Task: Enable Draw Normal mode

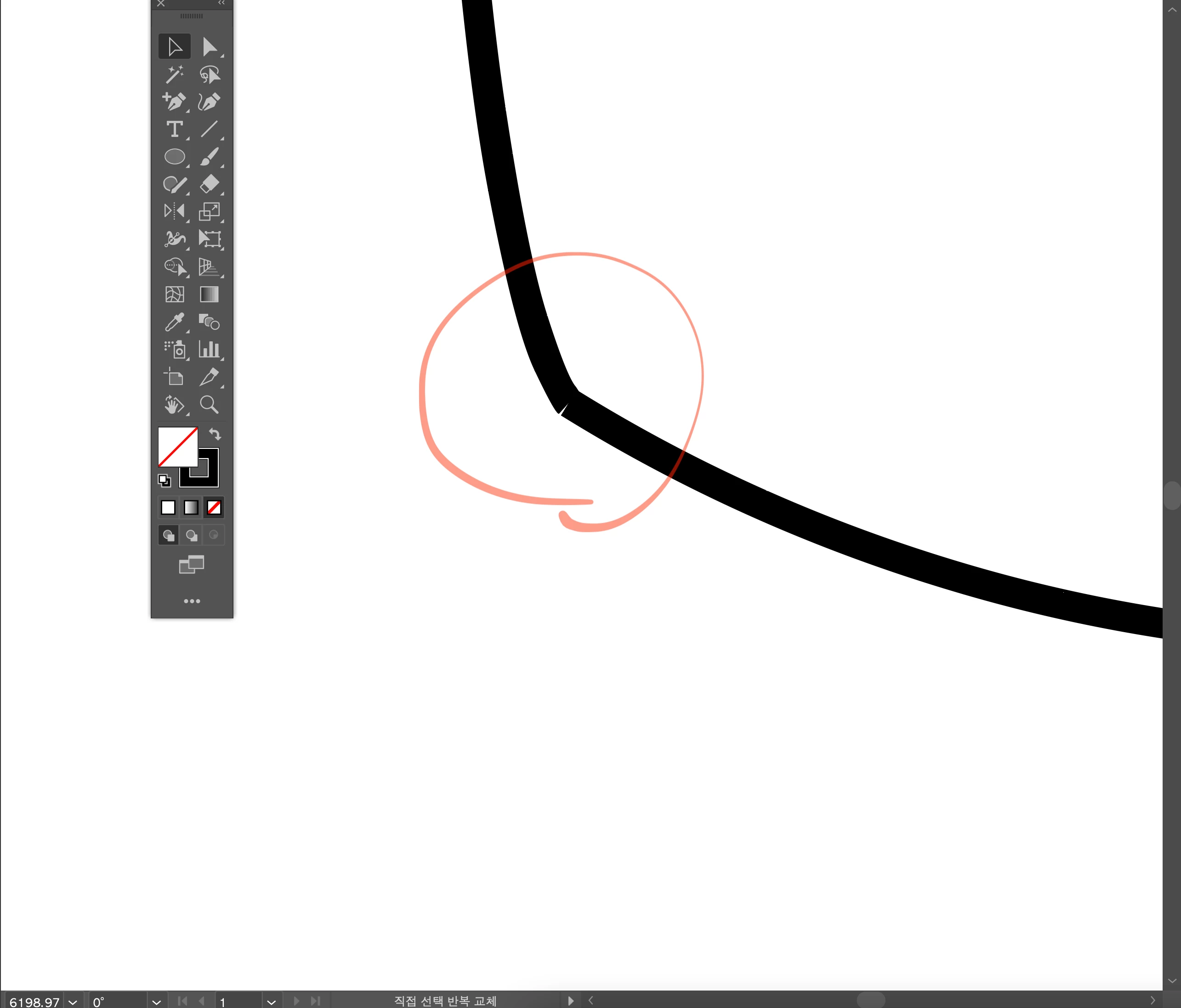Action: click(168, 535)
